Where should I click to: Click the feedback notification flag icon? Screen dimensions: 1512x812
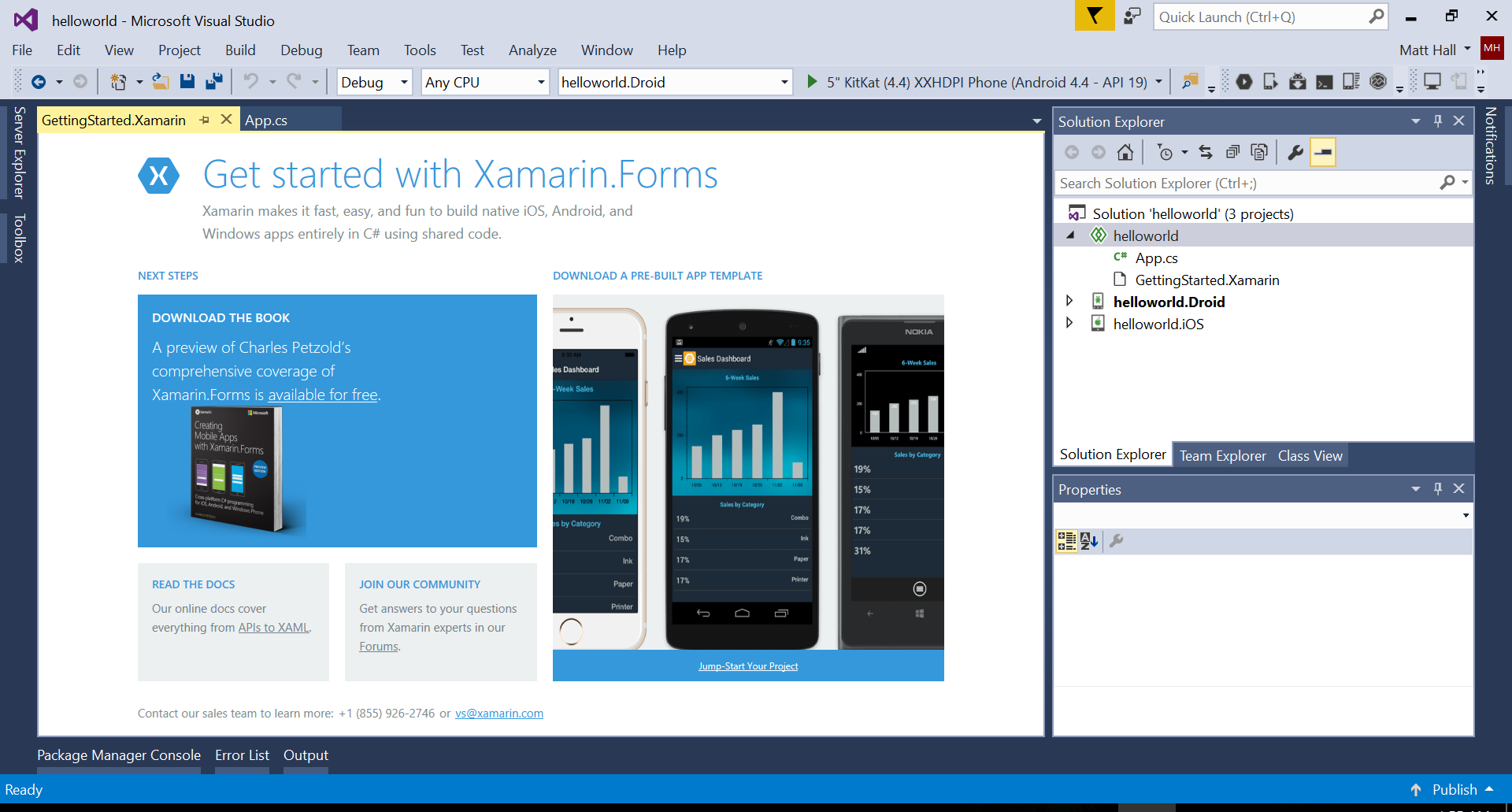(x=1094, y=16)
